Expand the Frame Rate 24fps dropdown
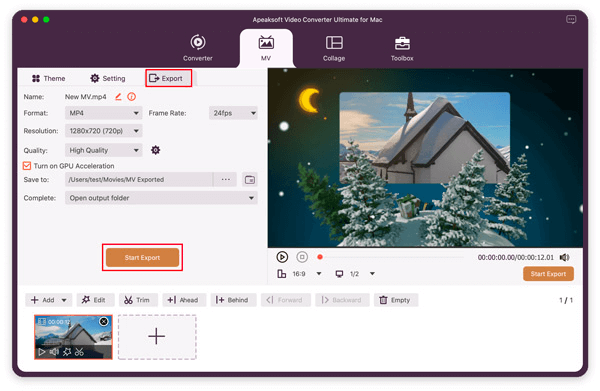 pos(233,113)
